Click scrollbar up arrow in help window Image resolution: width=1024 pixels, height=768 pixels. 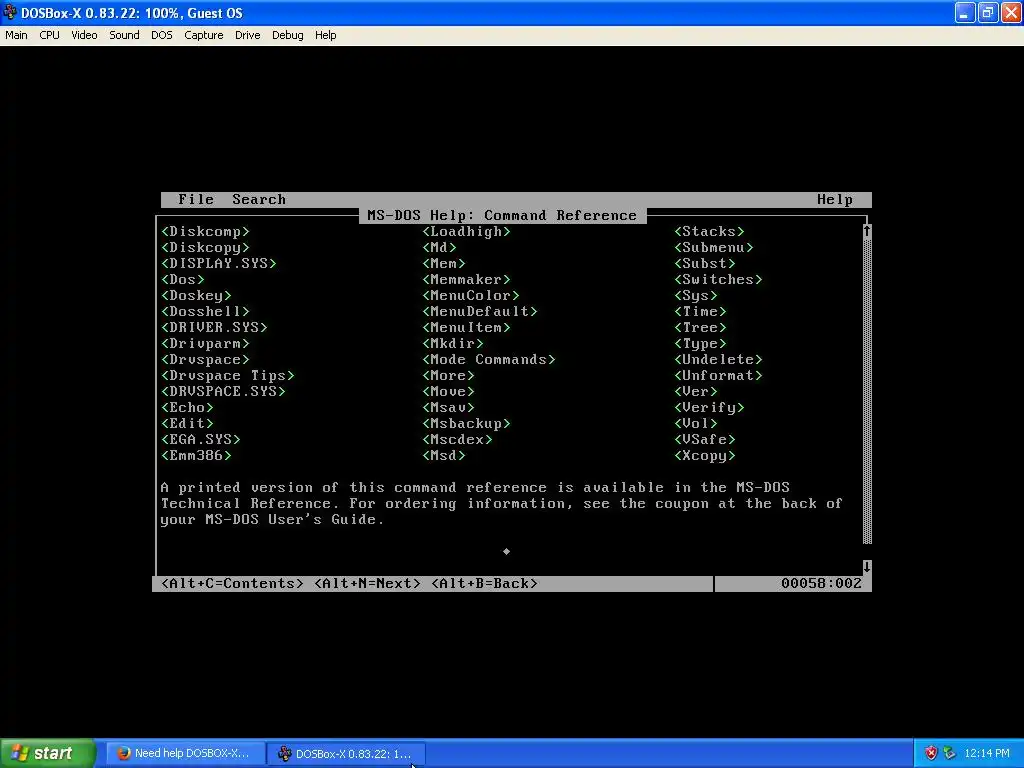tap(867, 231)
